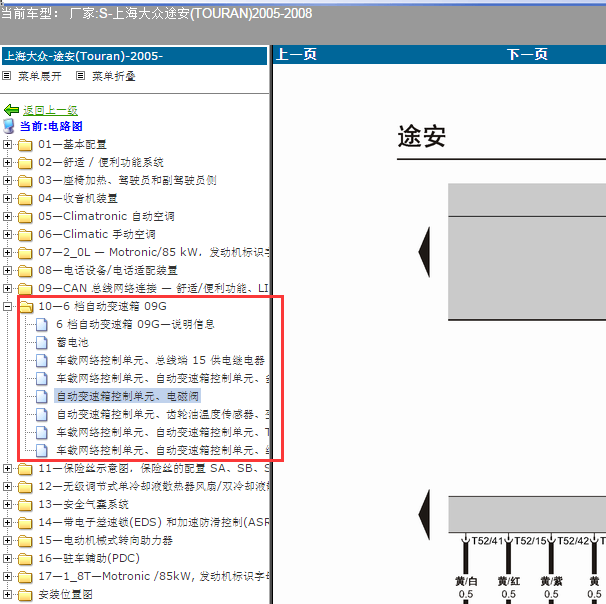Click 菜单折叠 to collapse all menus
Image resolution: width=606 pixels, height=604 pixels.
coord(114,76)
